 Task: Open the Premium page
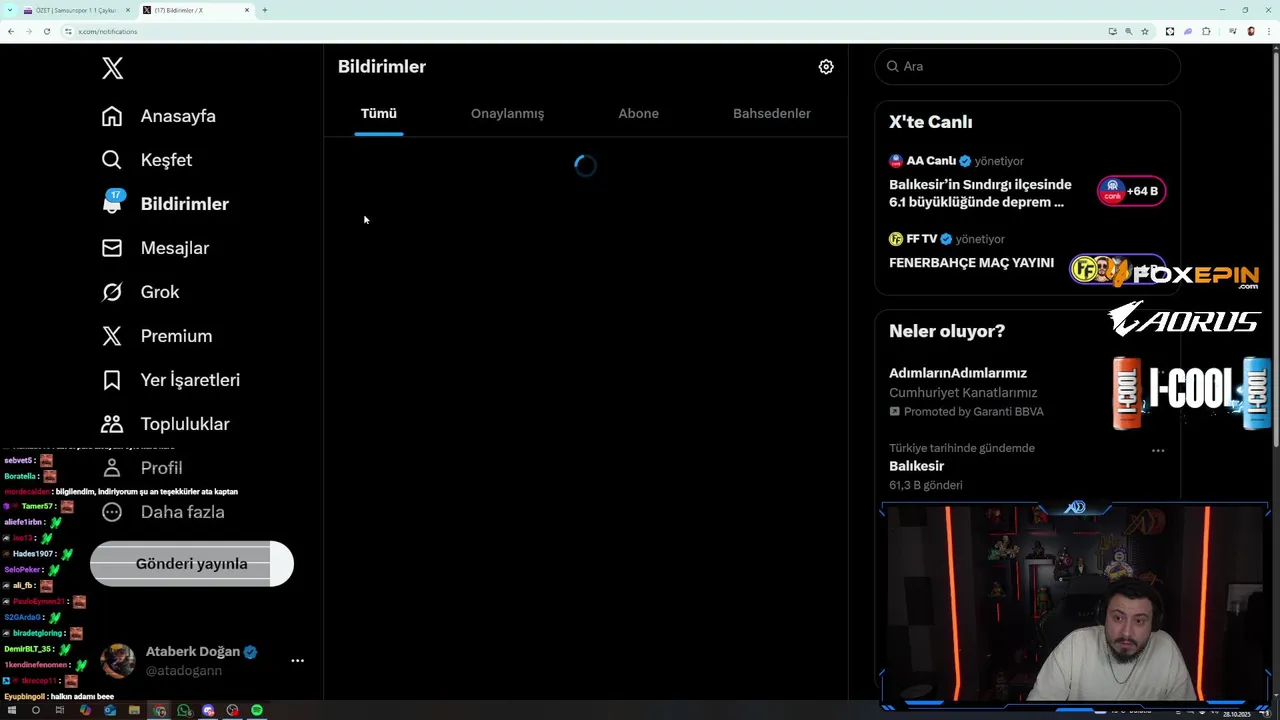(x=157, y=336)
